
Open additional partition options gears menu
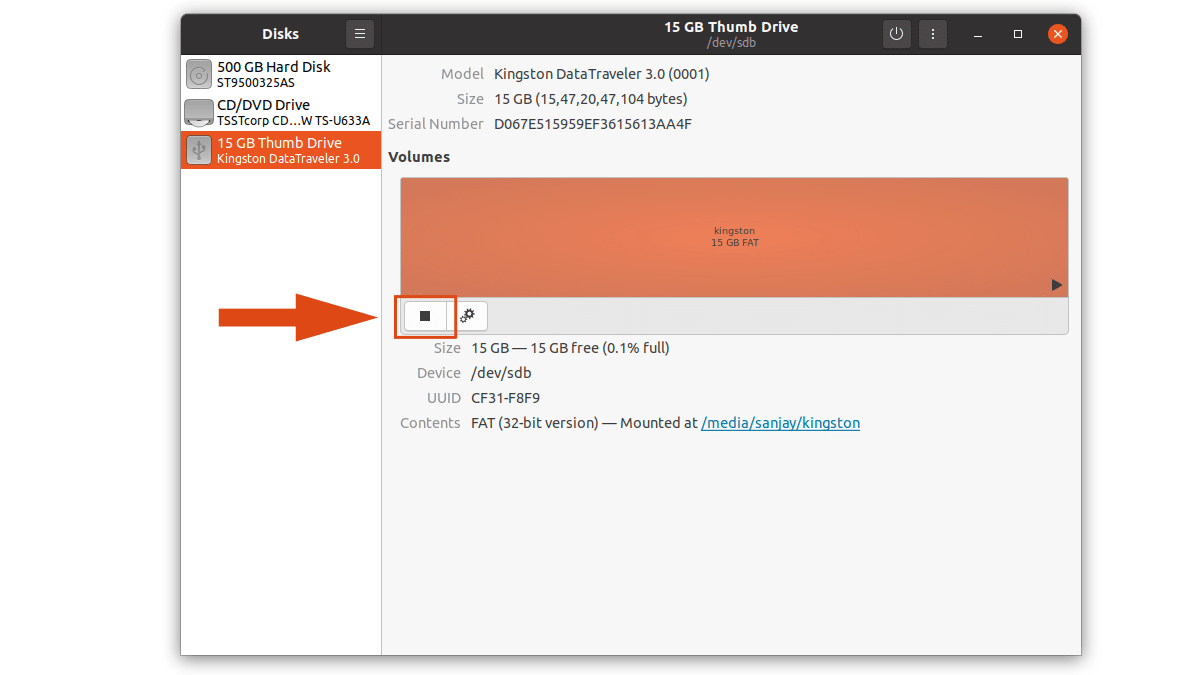pos(467,315)
